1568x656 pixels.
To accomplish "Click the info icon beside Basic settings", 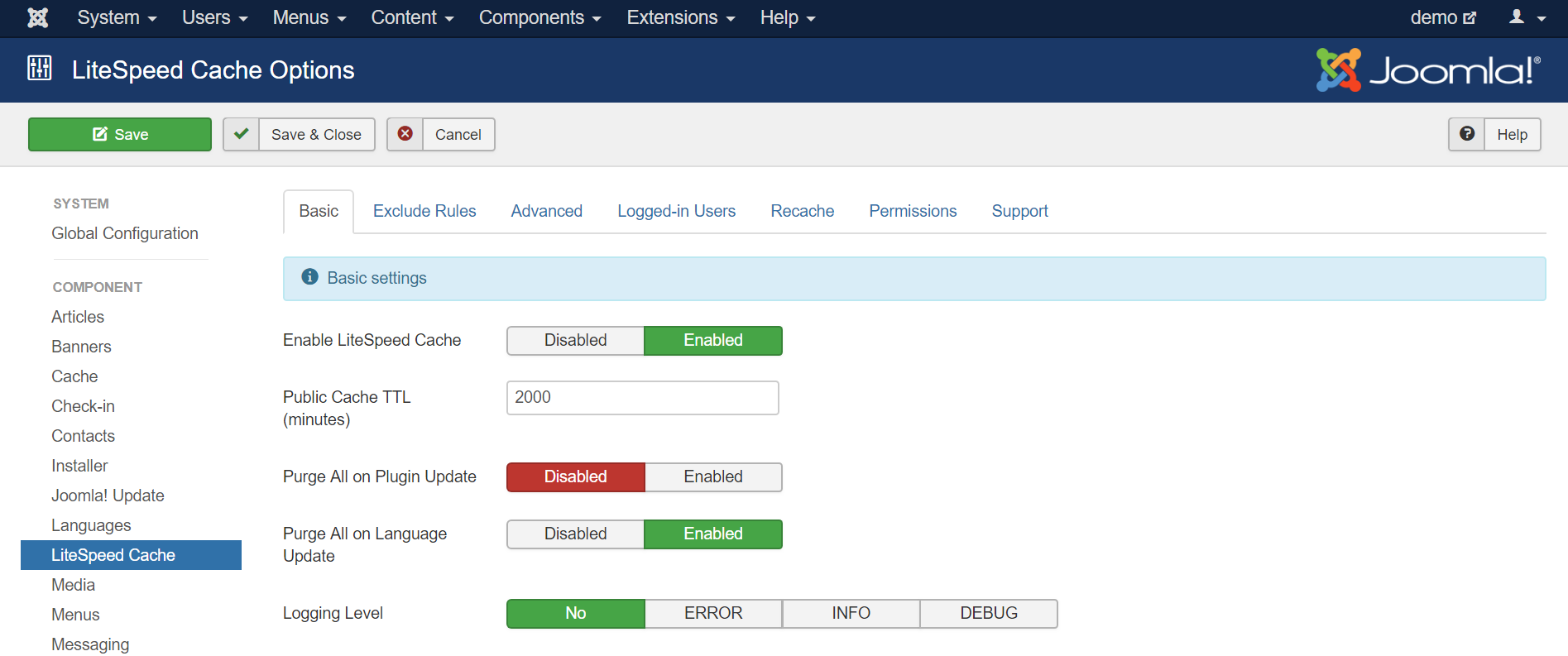I will tap(310, 277).
